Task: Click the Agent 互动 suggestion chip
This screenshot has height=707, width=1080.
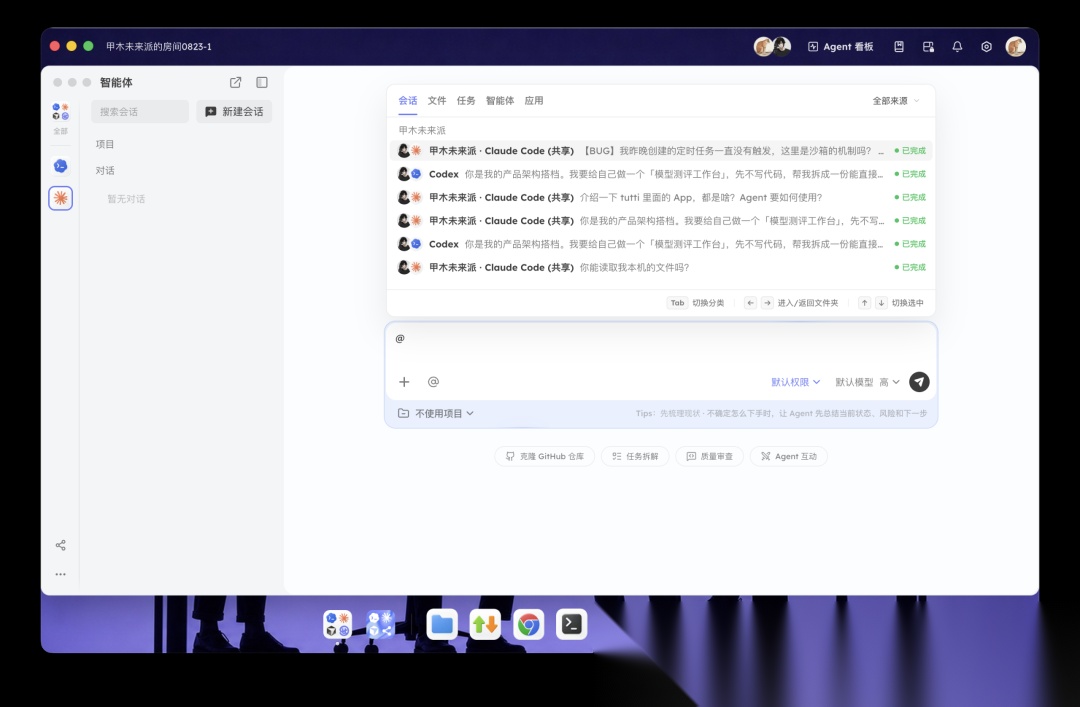Action: (789, 456)
